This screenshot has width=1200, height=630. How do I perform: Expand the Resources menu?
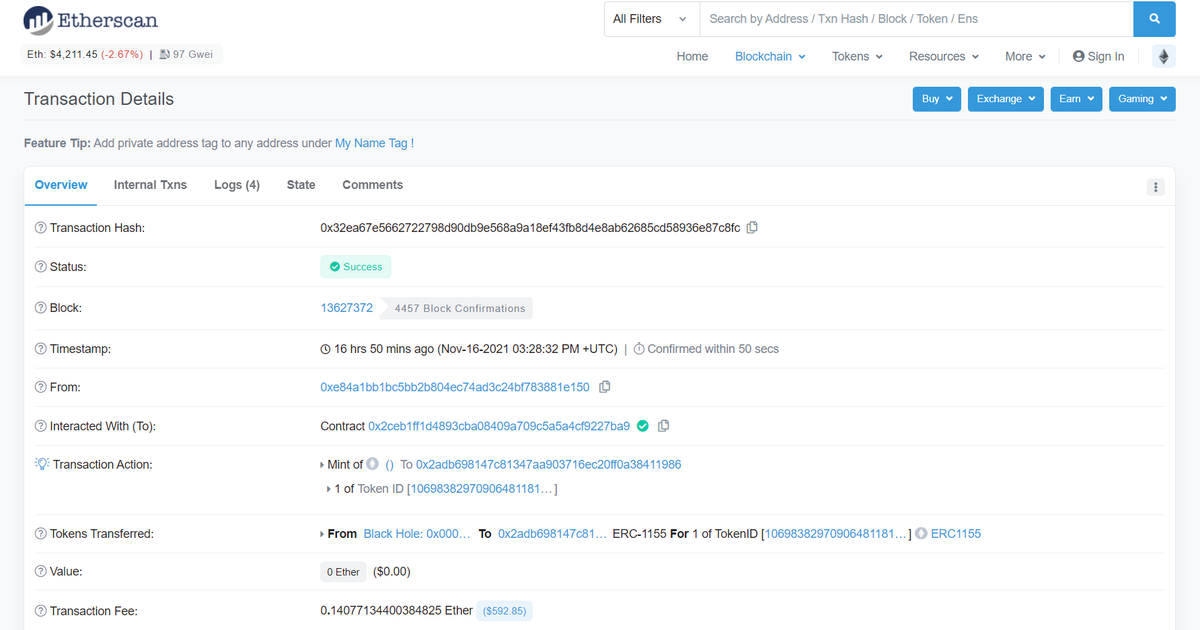click(943, 57)
